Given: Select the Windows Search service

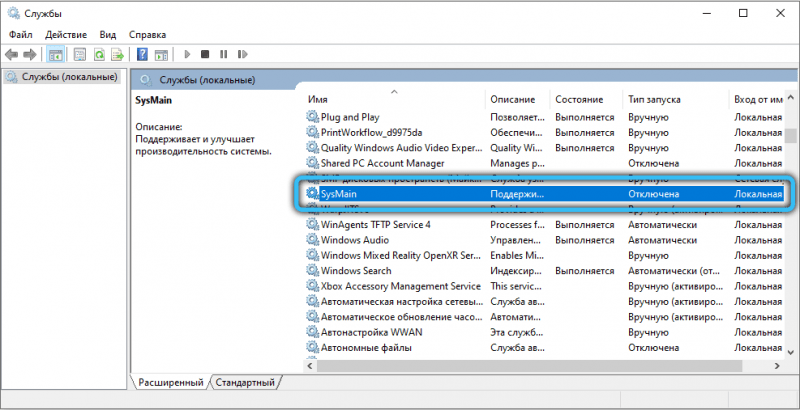Looking at the screenshot, I should [356, 271].
